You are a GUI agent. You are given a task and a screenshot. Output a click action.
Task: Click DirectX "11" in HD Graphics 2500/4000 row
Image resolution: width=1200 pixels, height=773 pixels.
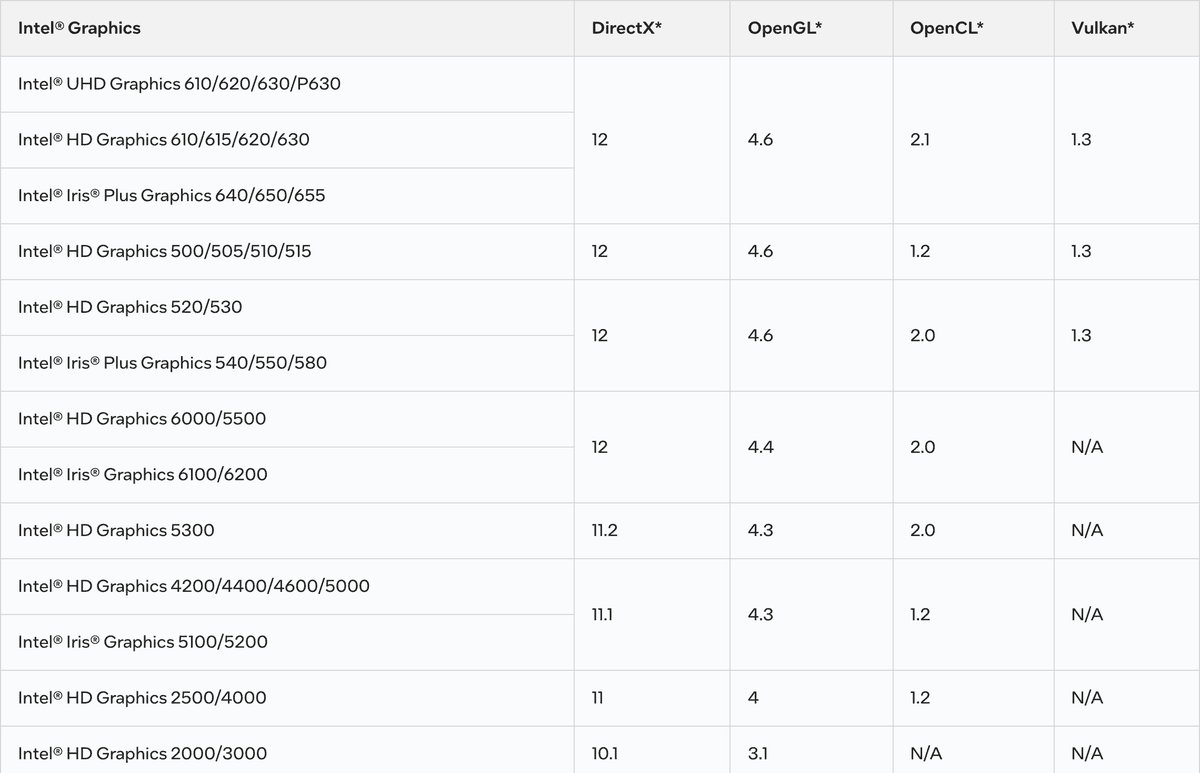pyautogui.click(x=598, y=698)
